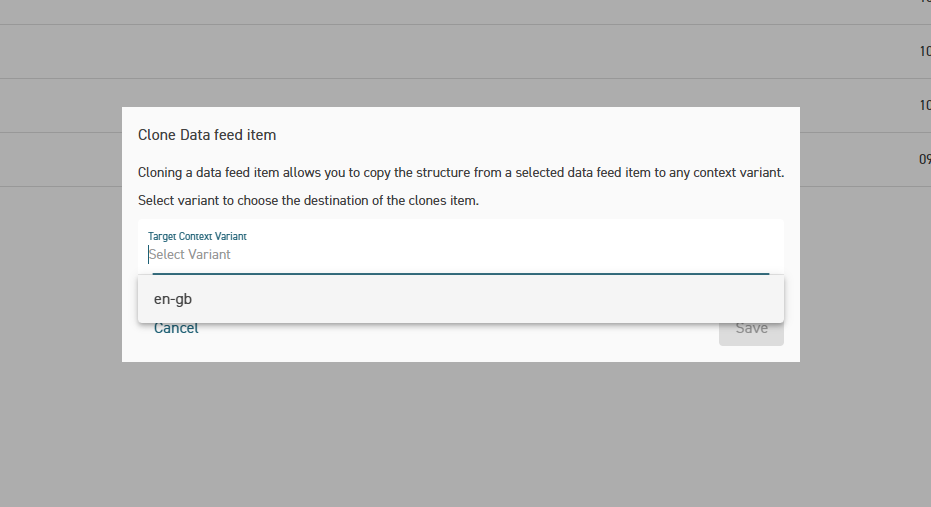This screenshot has height=507, width=931.
Task: Click the Target Context Variant label
Action: click(197, 236)
